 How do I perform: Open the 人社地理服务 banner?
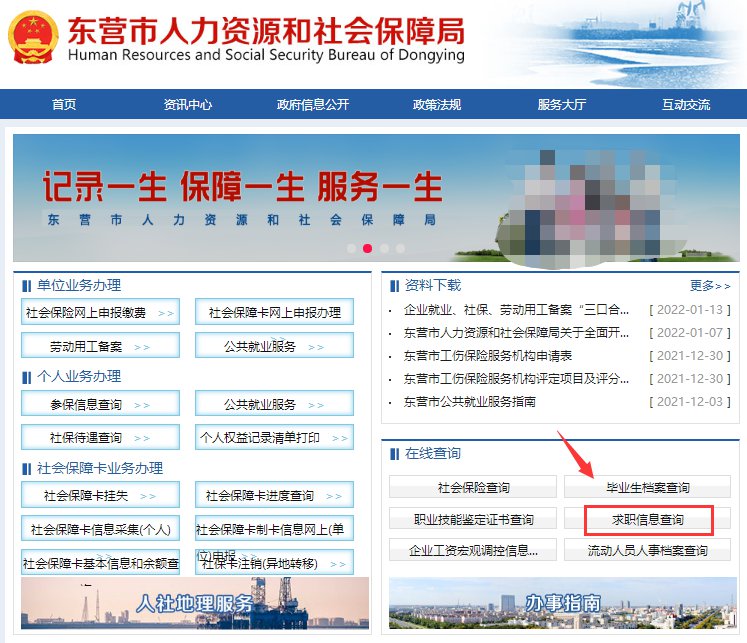click(x=195, y=603)
